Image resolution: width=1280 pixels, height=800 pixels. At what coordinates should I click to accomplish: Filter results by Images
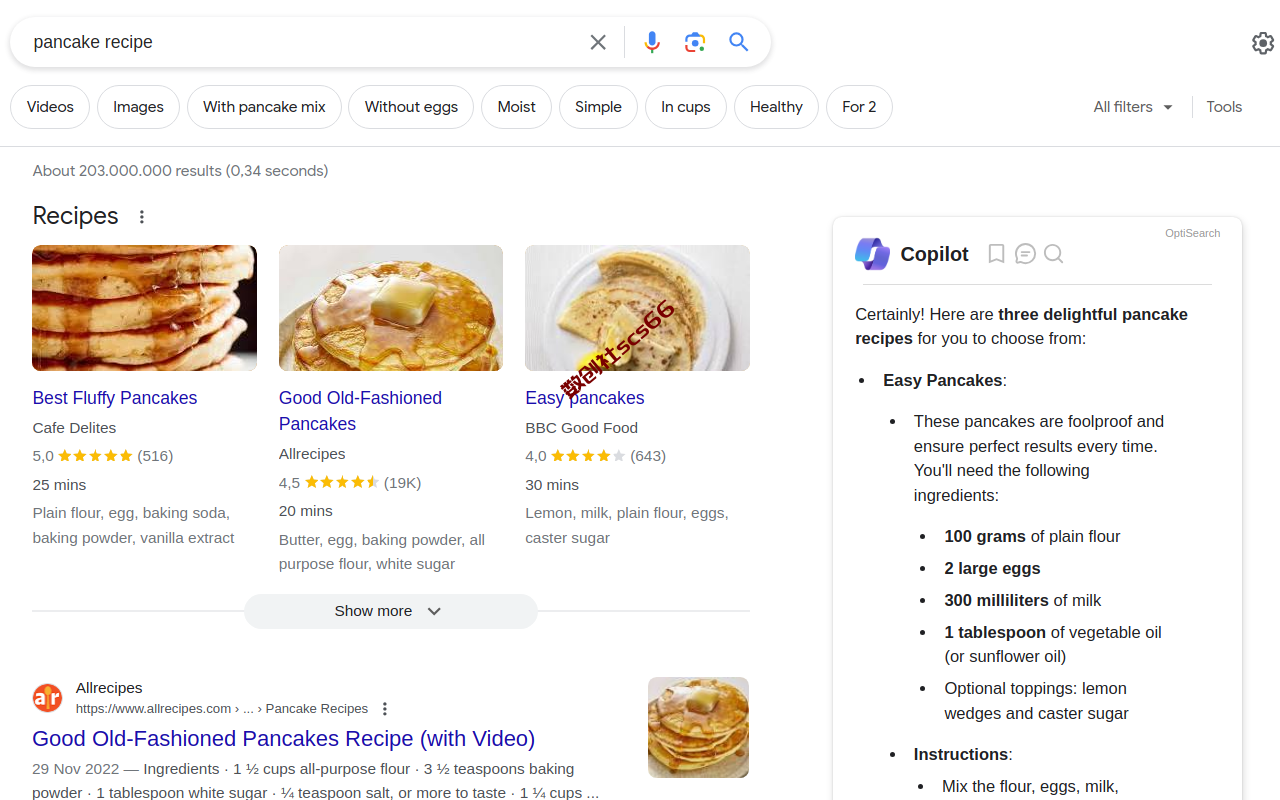tap(138, 107)
